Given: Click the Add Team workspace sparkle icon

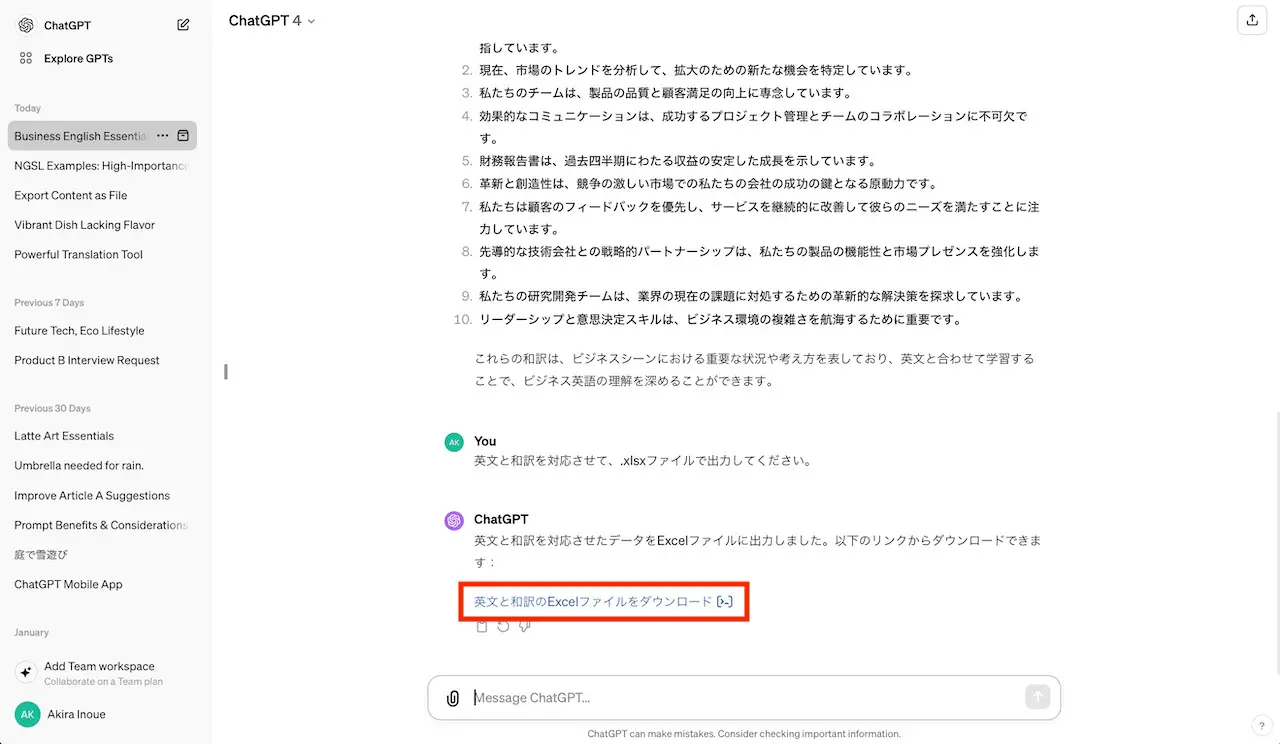Looking at the screenshot, I should coord(27,673).
